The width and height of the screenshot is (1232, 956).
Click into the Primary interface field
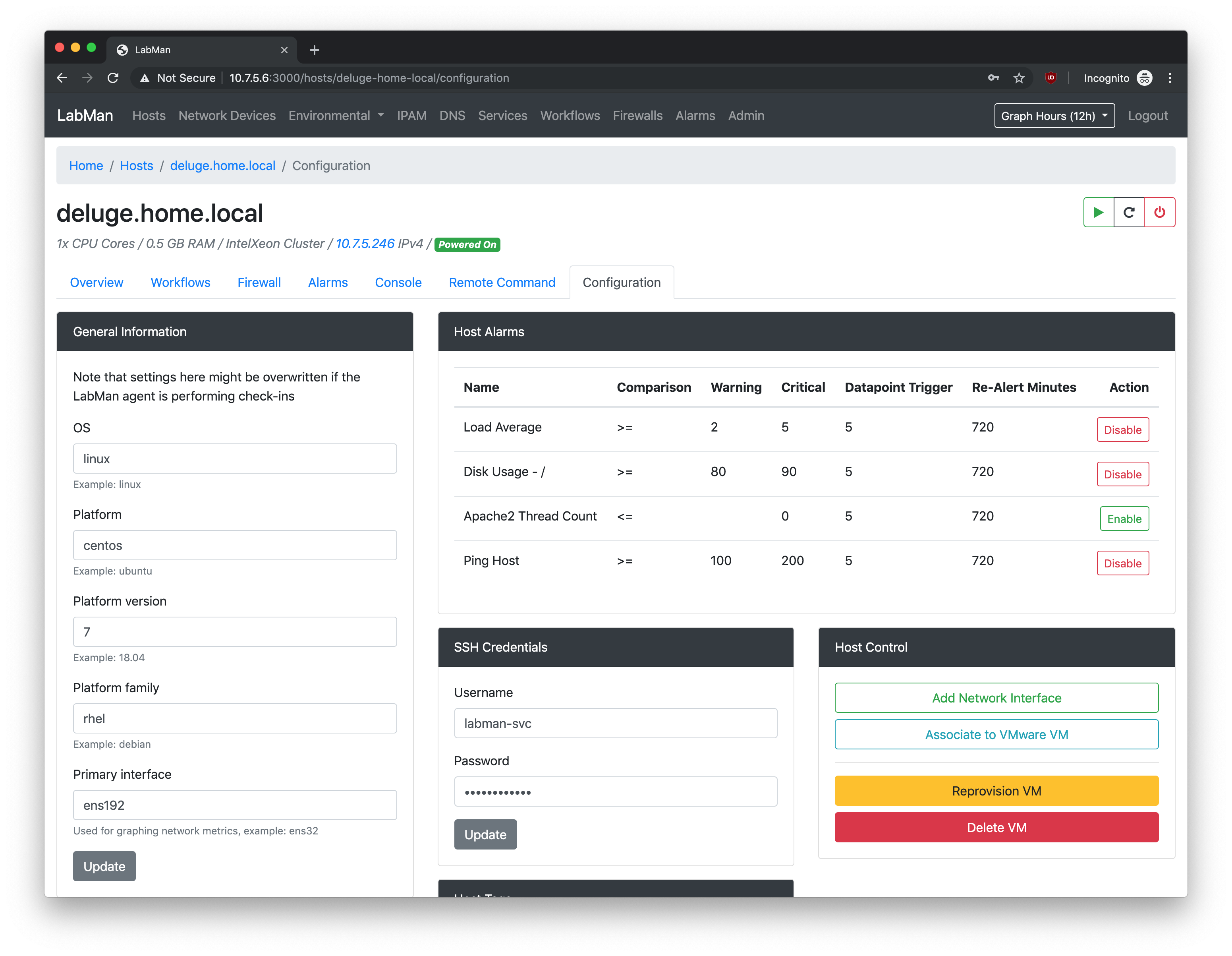point(235,805)
